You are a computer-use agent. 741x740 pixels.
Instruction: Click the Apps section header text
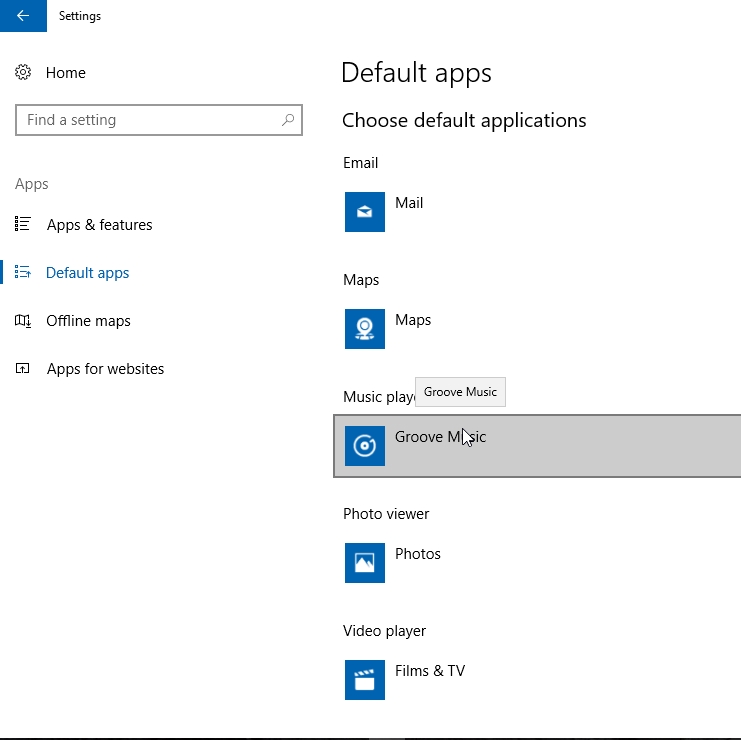[x=32, y=184]
